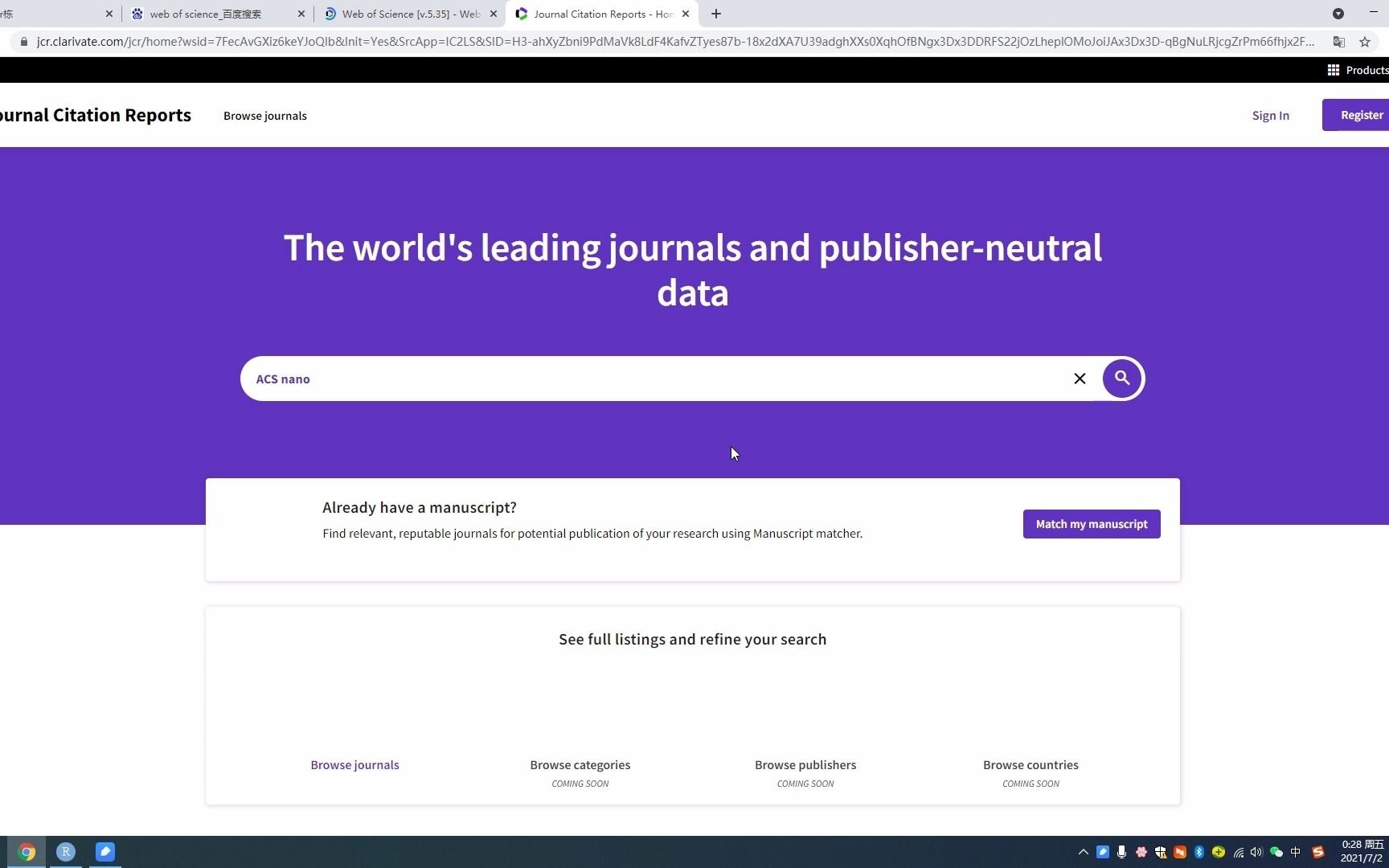The image size is (1389, 868).
Task: Focus the ACS nano search input field
Action: [x=659, y=379]
